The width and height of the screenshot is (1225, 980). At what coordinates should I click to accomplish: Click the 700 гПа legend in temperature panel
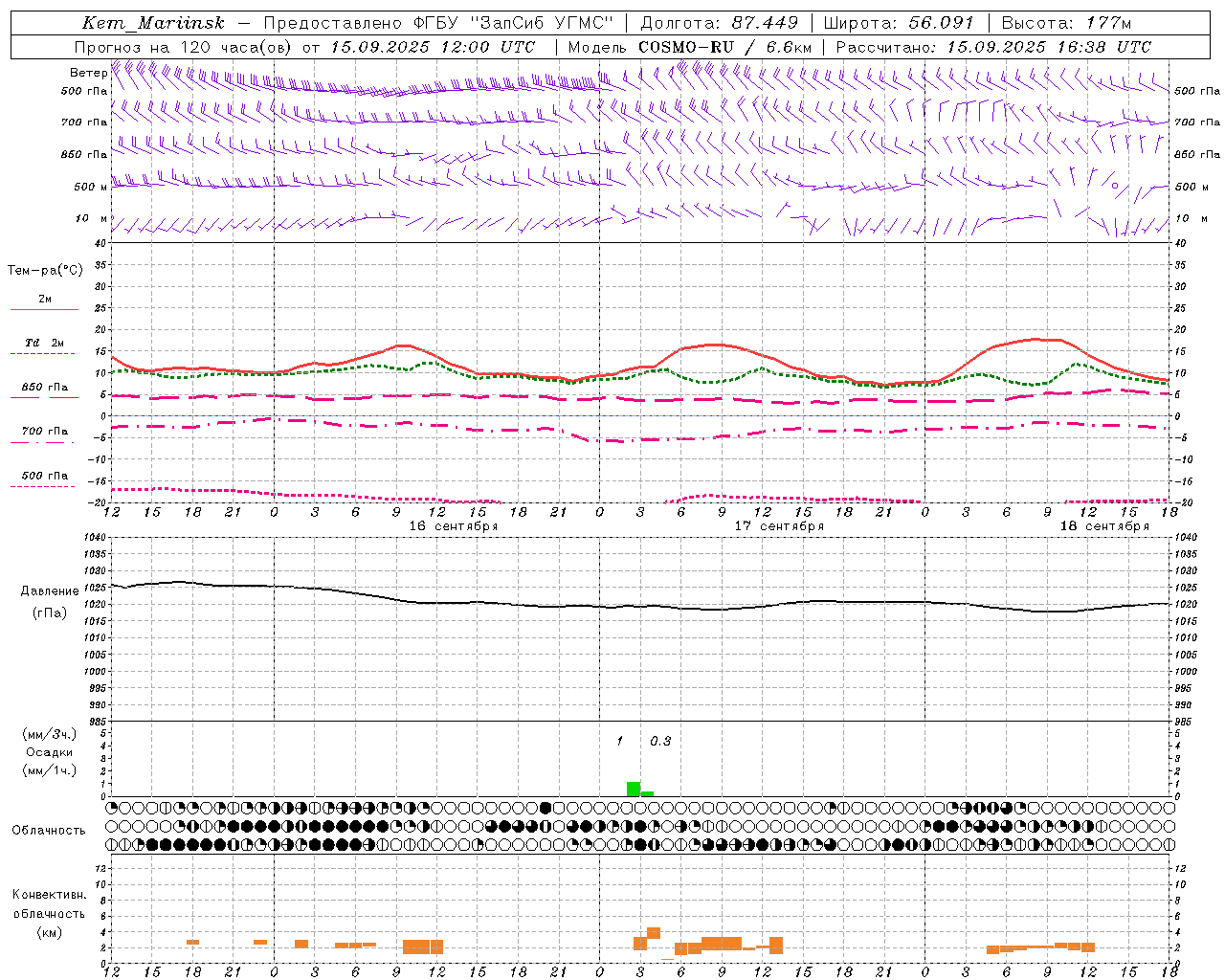[x=45, y=432]
